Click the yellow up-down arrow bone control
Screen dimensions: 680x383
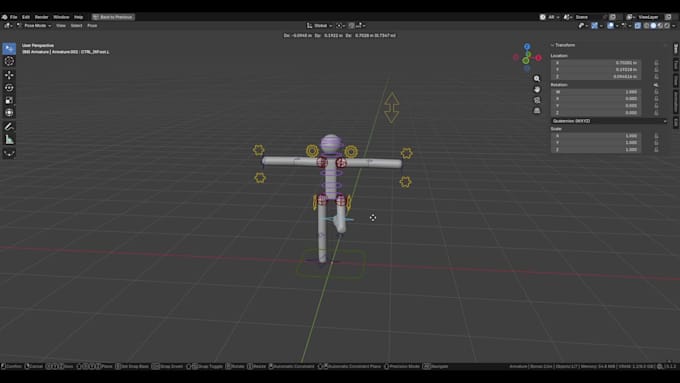point(391,107)
